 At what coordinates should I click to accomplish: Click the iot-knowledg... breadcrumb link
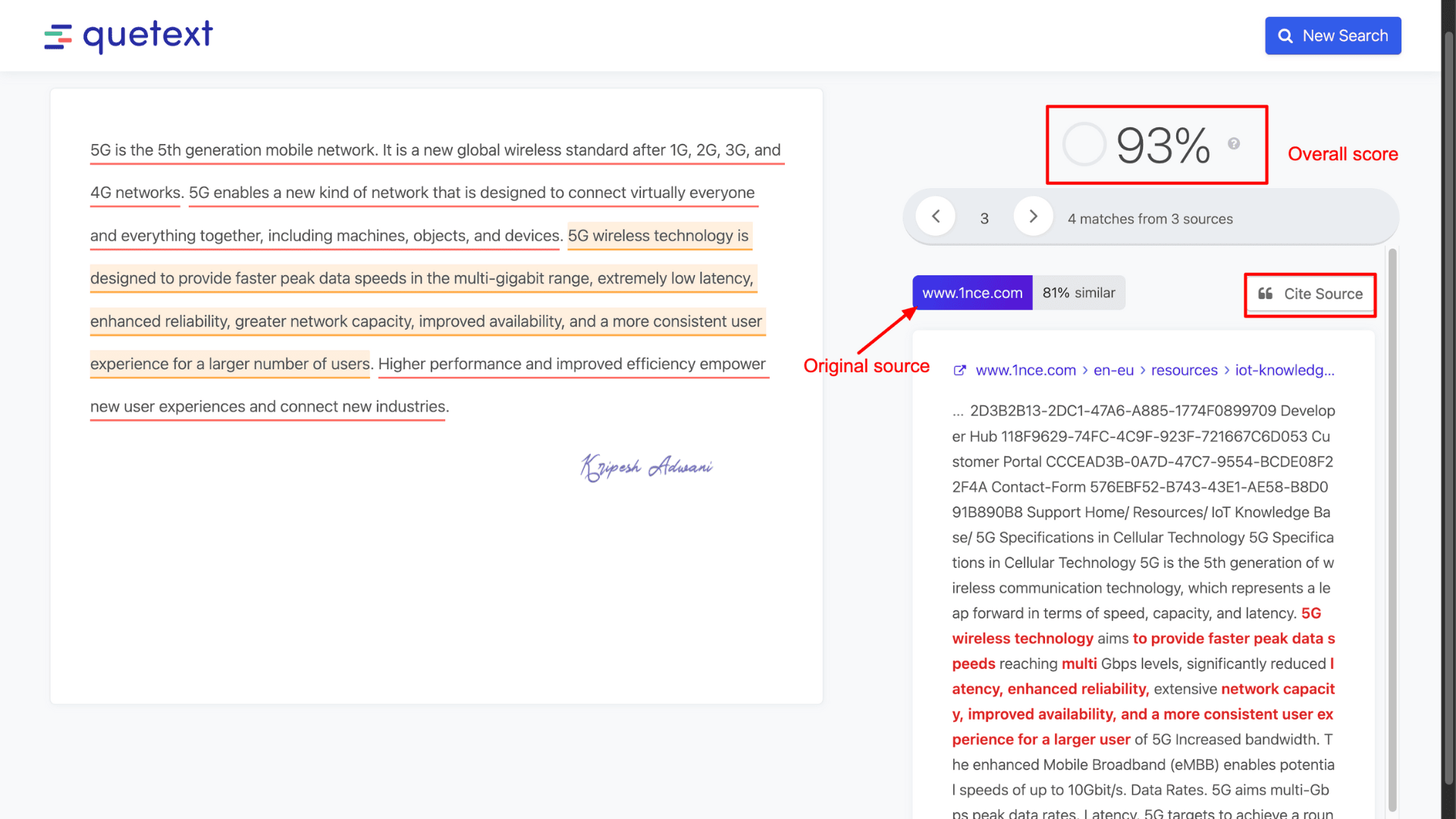(1284, 370)
